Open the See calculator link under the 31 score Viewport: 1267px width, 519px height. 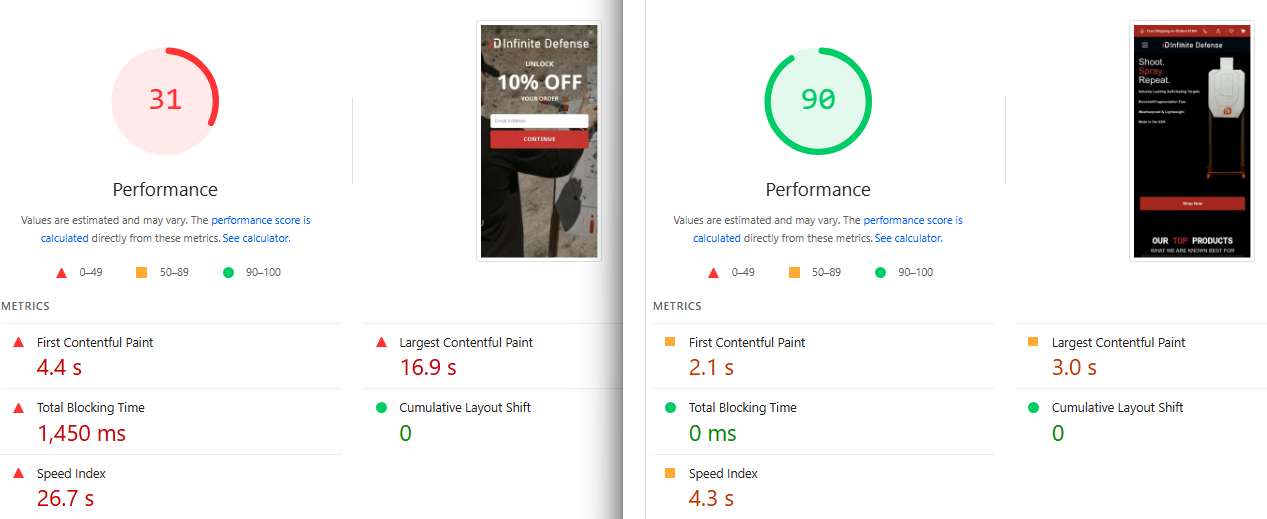click(x=255, y=238)
